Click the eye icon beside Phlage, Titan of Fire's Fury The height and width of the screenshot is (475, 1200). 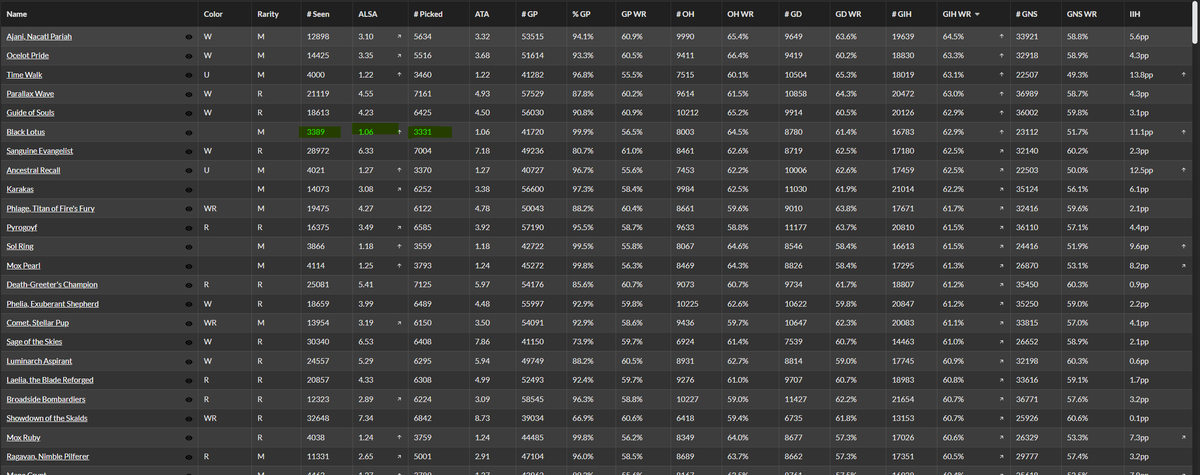[x=189, y=208]
